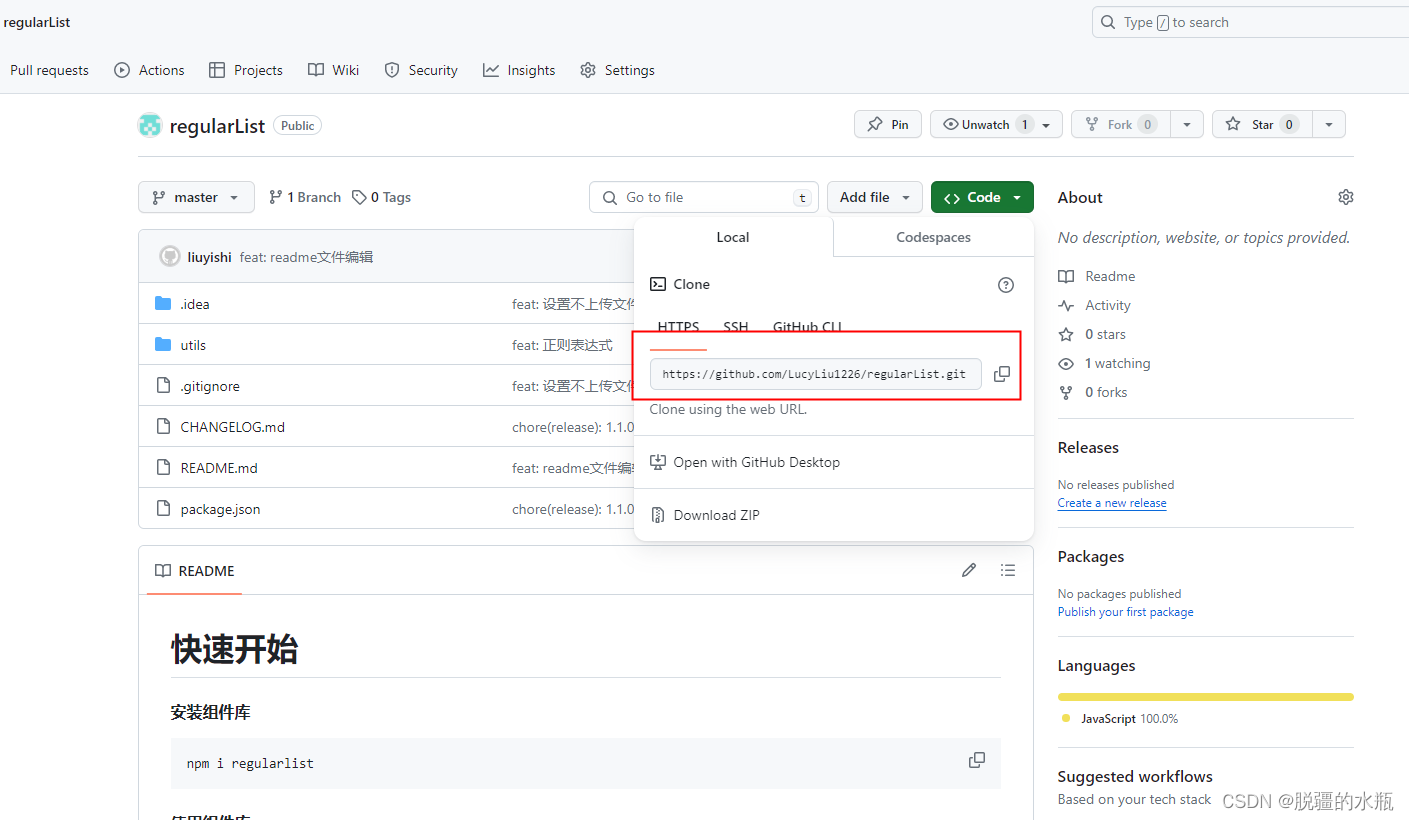Open the Pull requests tab
1409x820 pixels.
pos(49,70)
